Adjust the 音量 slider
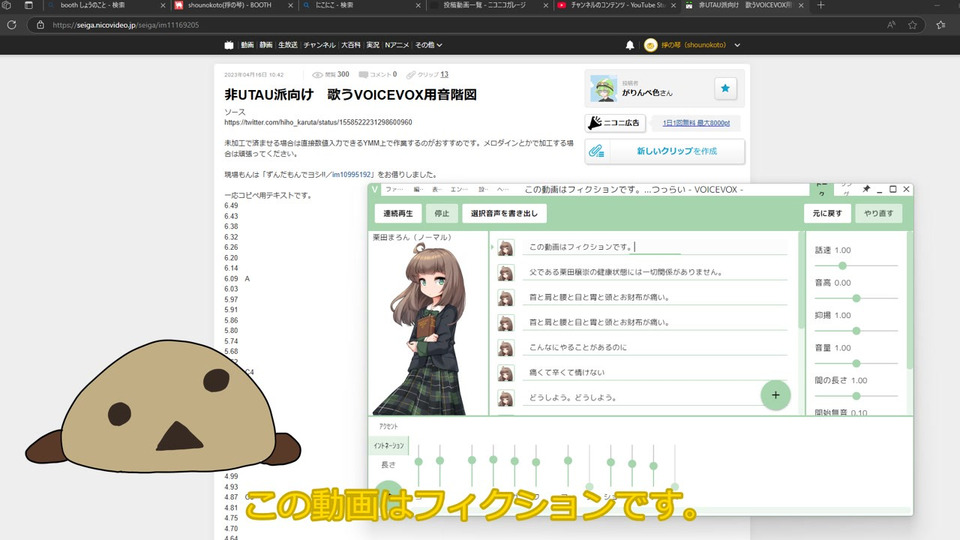 [x=856, y=363]
